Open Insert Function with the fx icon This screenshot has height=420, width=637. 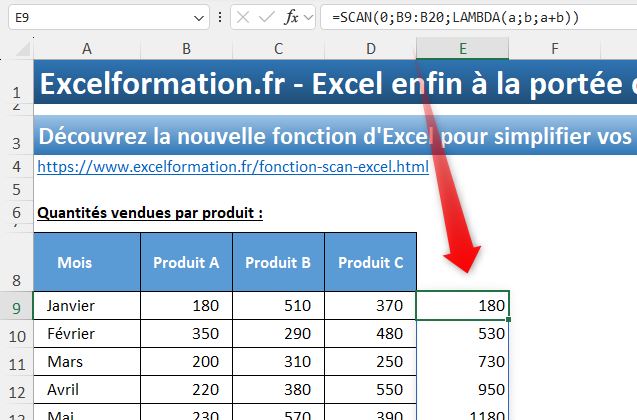point(291,17)
